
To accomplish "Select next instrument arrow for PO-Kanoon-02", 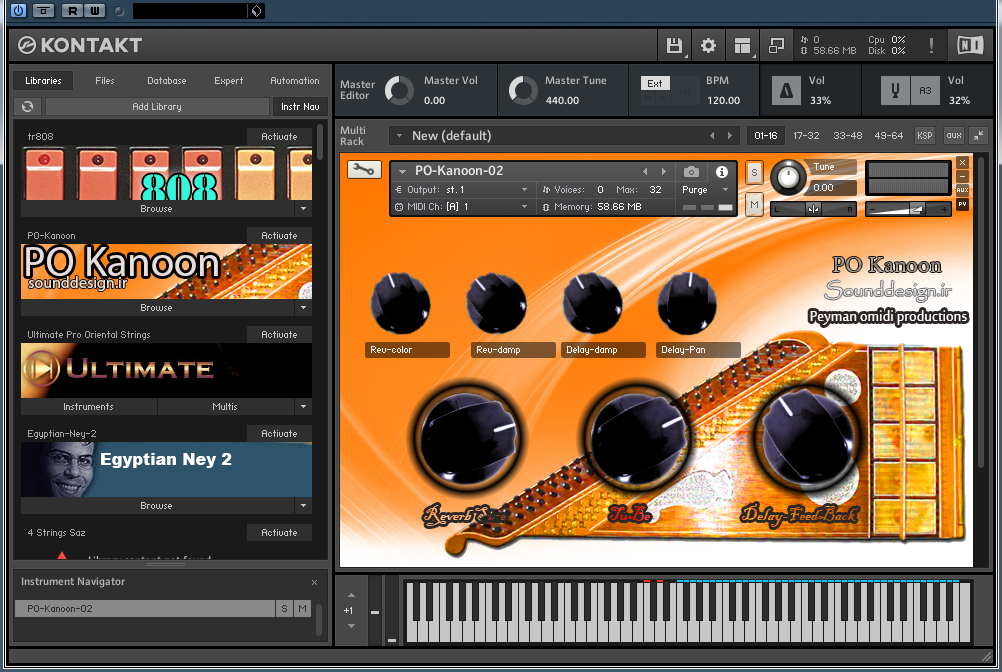I will 664,171.
